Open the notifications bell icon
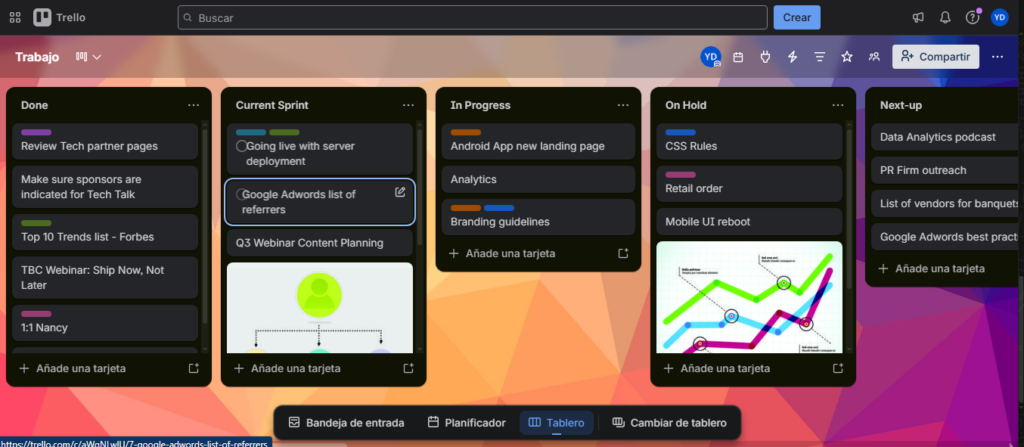The height and width of the screenshot is (447, 1024). click(x=945, y=18)
